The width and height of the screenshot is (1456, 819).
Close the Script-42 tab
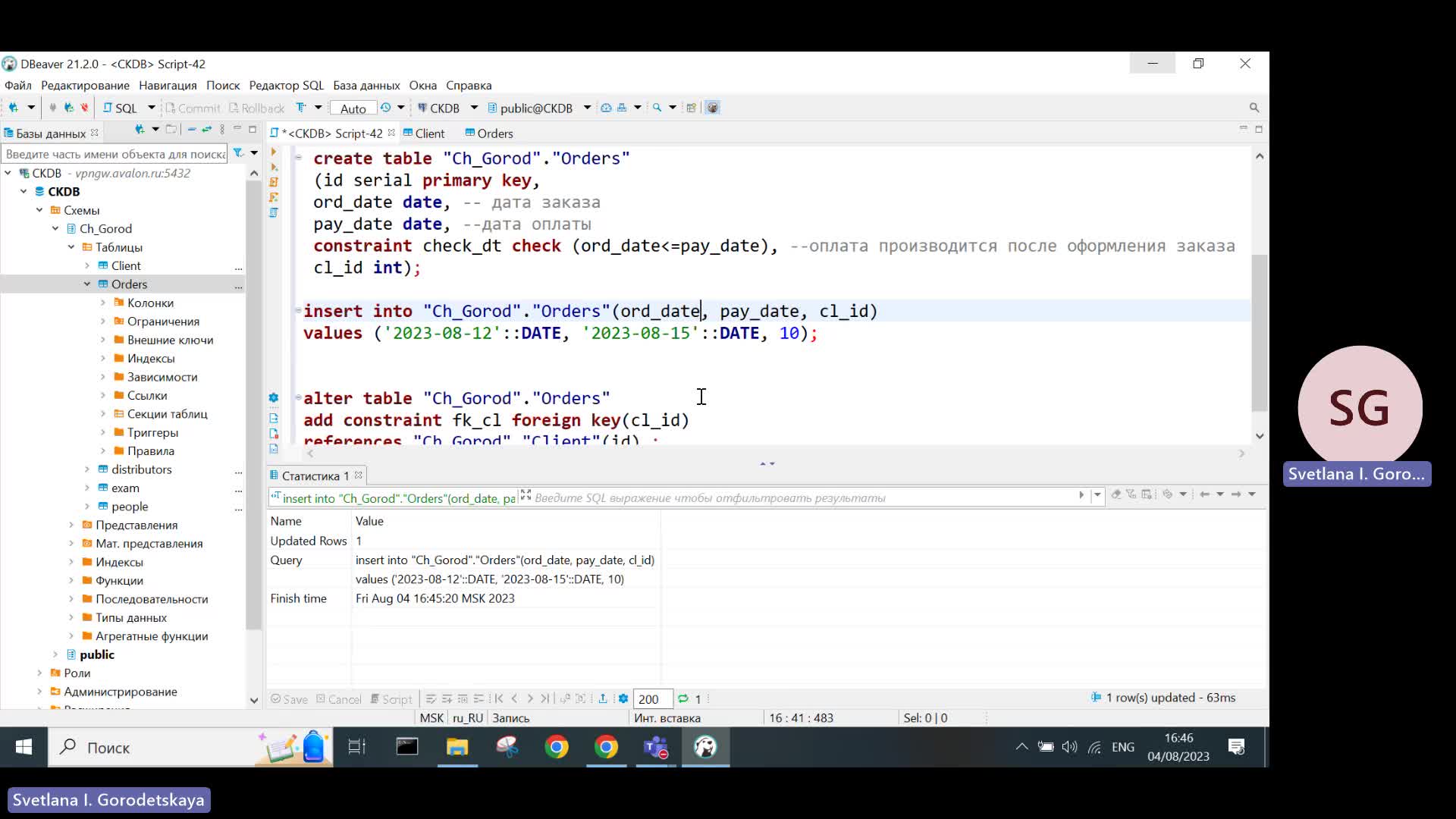point(391,133)
